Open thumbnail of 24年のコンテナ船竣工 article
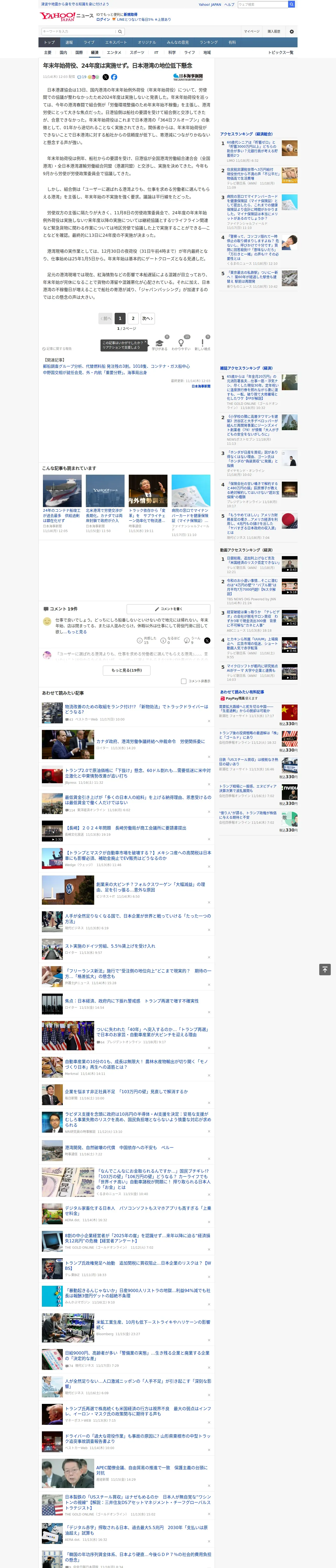336x1568 pixels. coord(62,491)
